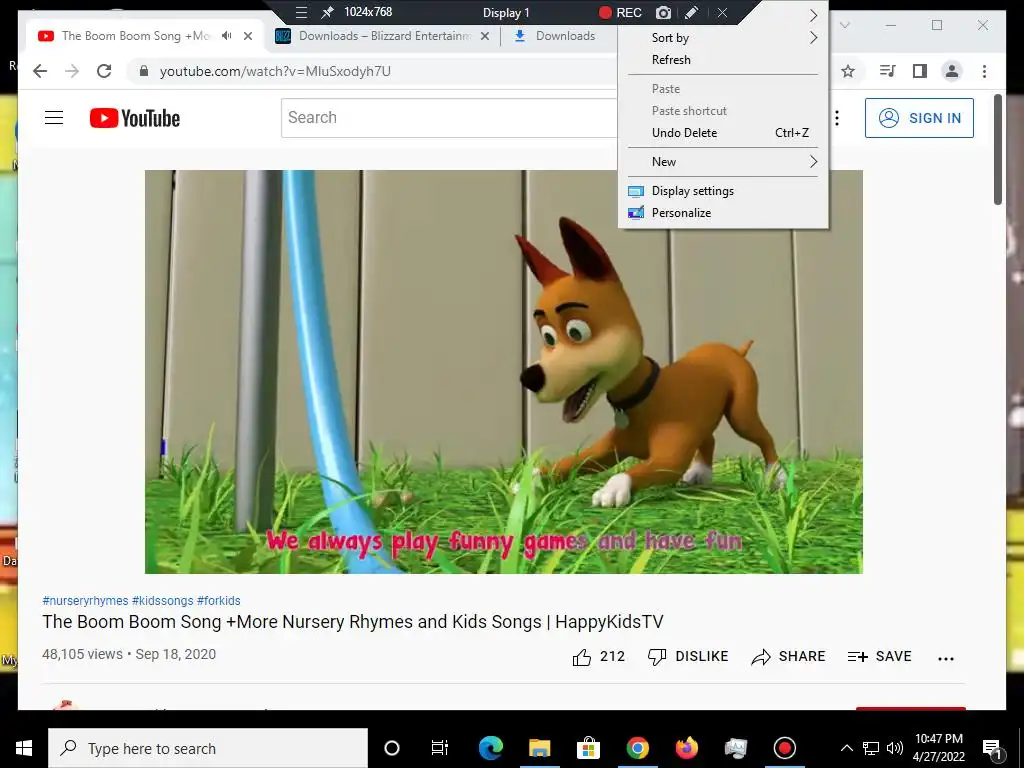
Task: Open the screen recorder taskbar icon
Action: point(784,748)
